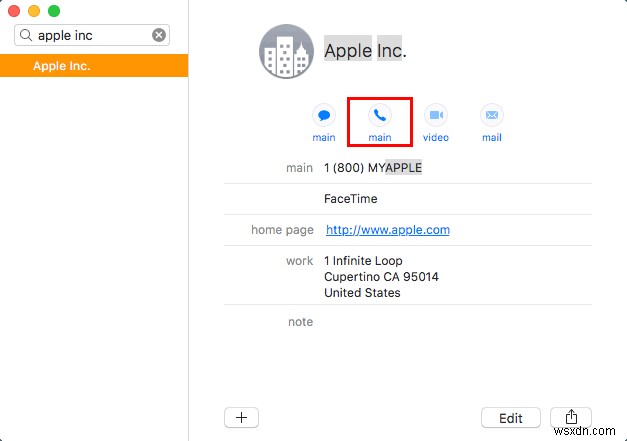
Task: Click the Cupertino CA 95014 line
Action: point(381,277)
